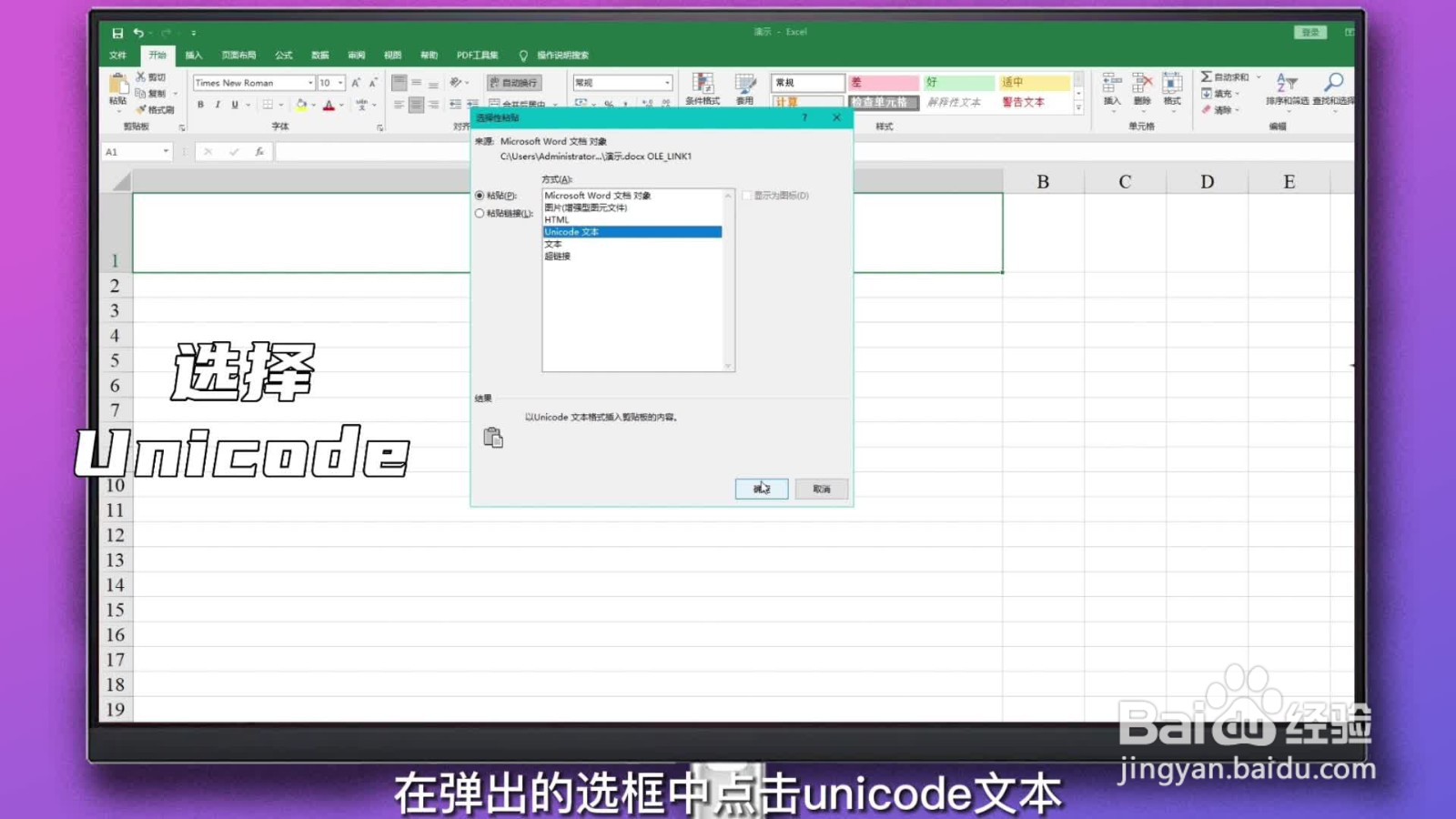Toggle Bold formatting

(200, 105)
